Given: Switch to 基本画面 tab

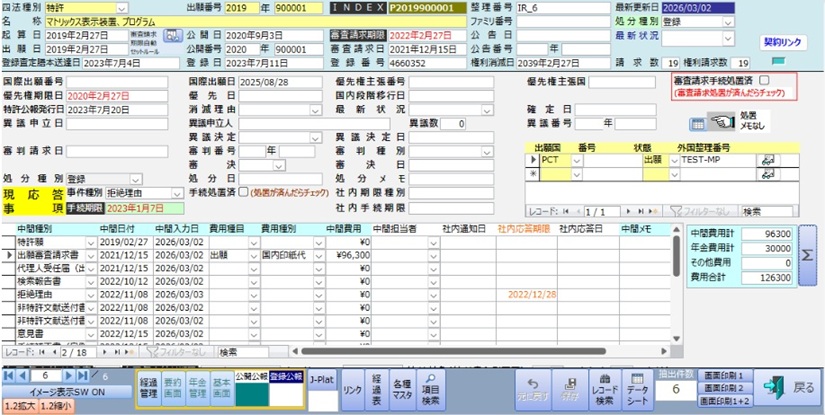Looking at the screenshot, I should pyautogui.click(x=222, y=389).
